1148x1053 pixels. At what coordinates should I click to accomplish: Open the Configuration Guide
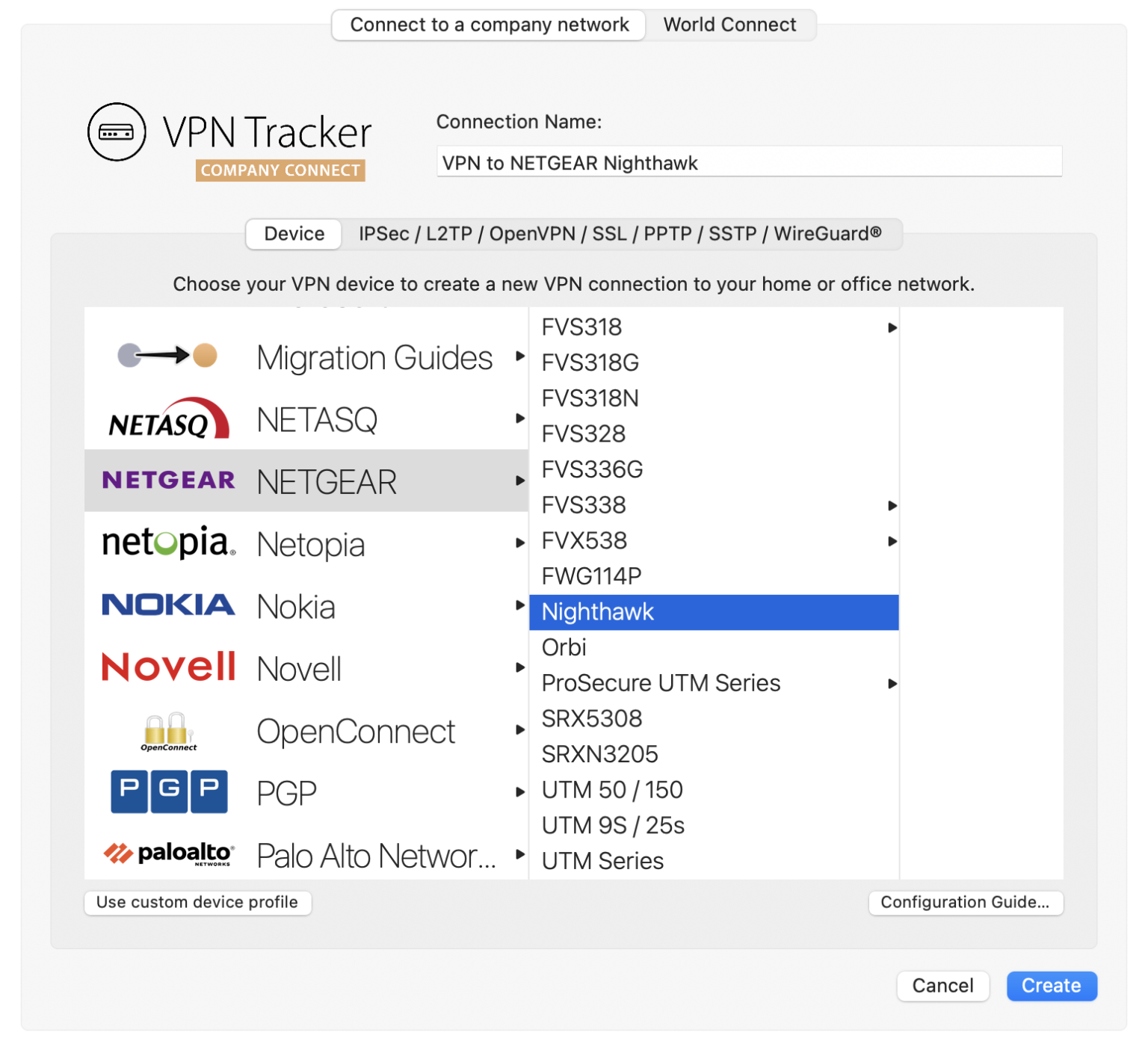click(966, 902)
